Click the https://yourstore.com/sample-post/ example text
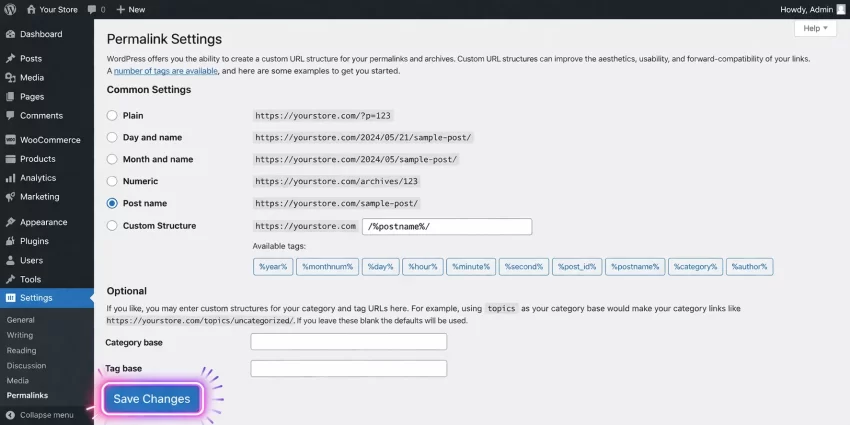This screenshot has width=850, height=425. tap(337, 203)
